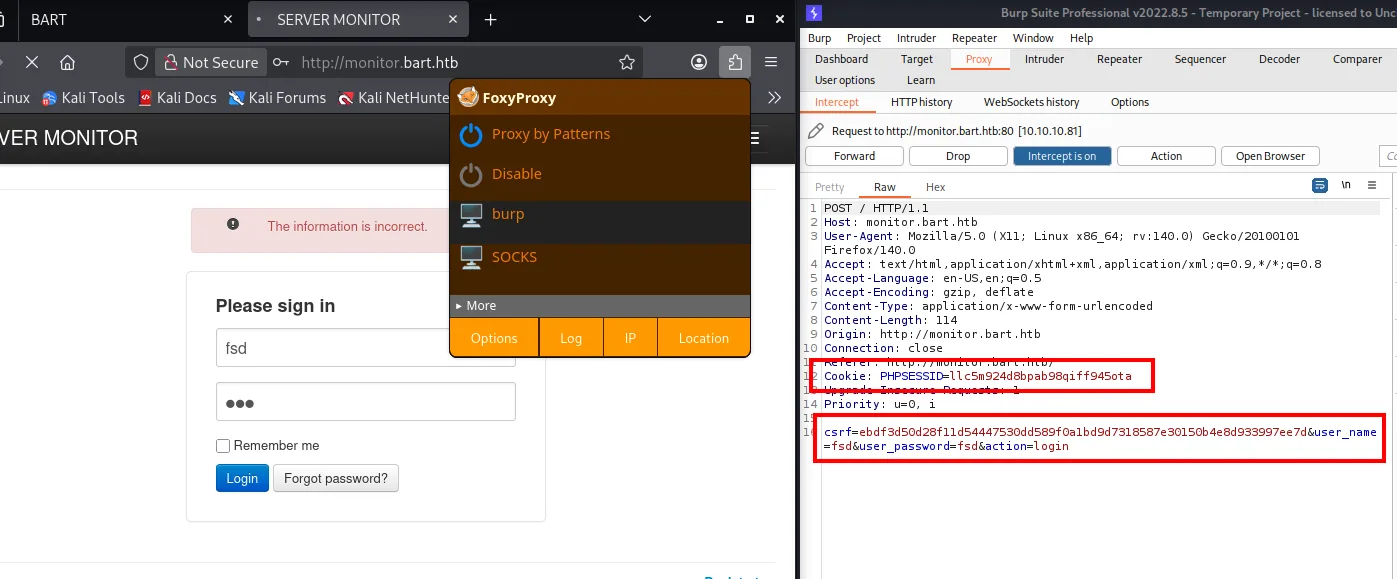Click the password input field
The width and height of the screenshot is (1397, 579).
tap(366, 402)
